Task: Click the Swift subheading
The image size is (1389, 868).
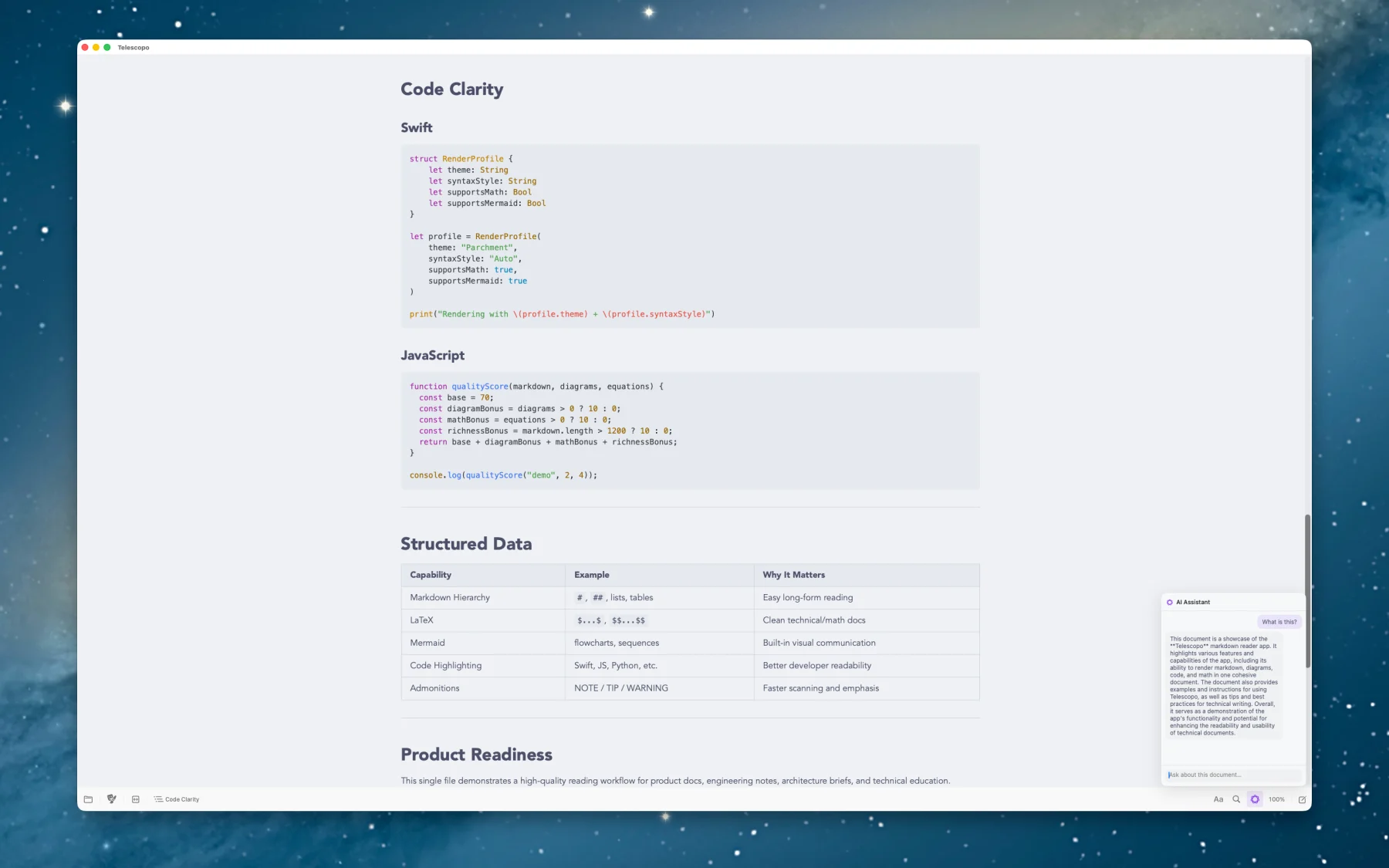Action: coord(417,127)
